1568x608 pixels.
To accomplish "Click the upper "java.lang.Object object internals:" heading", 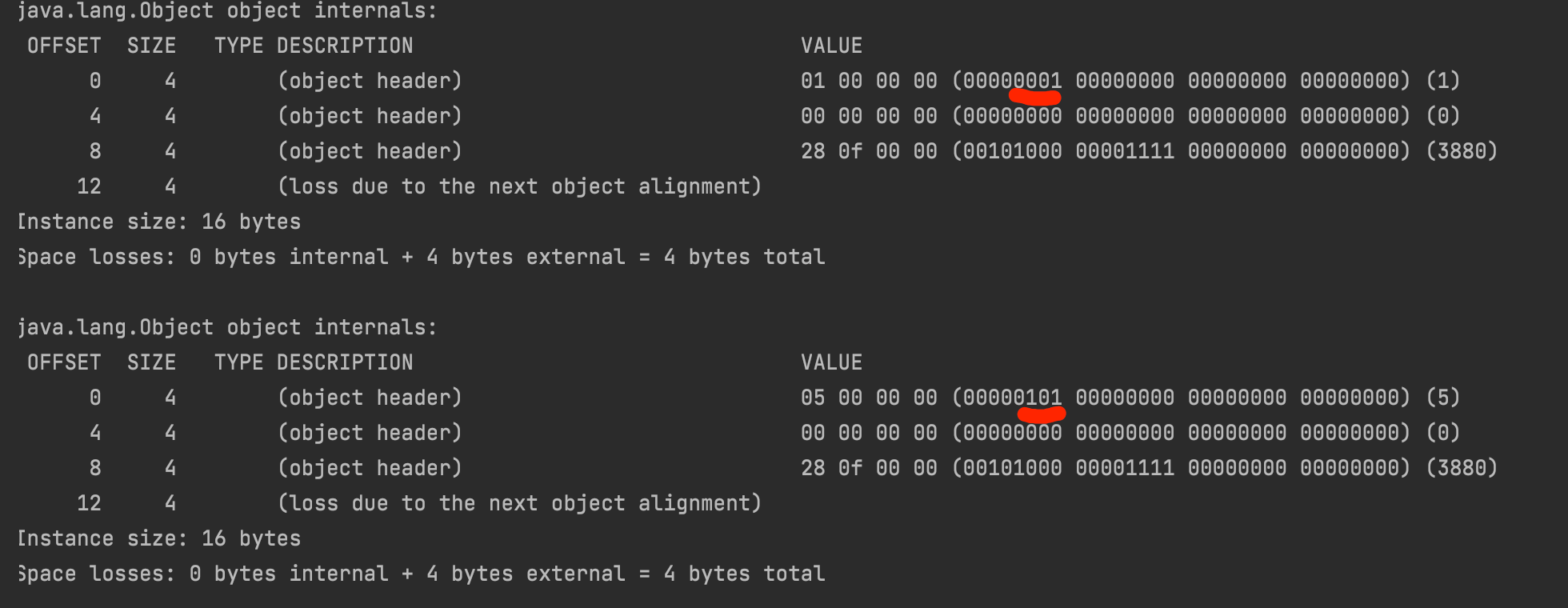I will point(227,11).
